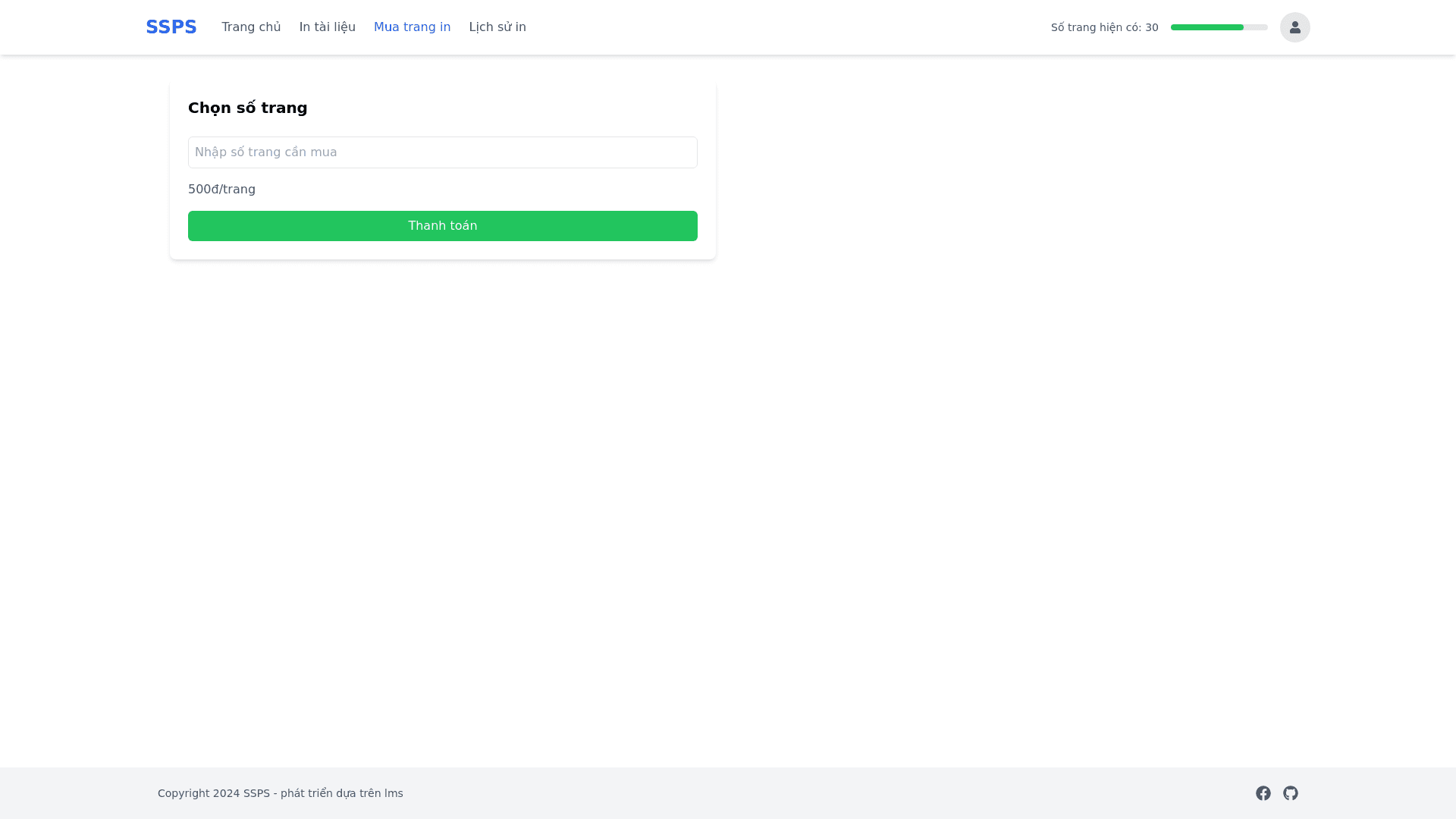Click the gray unfilled end of balance bar
1456x819 pixels.
click(1256, 27)
